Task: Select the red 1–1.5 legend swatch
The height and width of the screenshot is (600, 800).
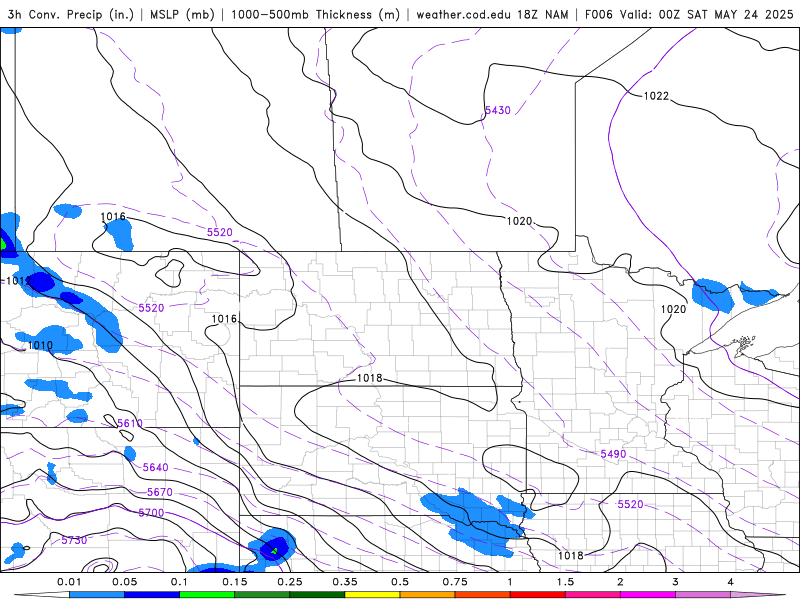Action: click(x=538, y=595)
